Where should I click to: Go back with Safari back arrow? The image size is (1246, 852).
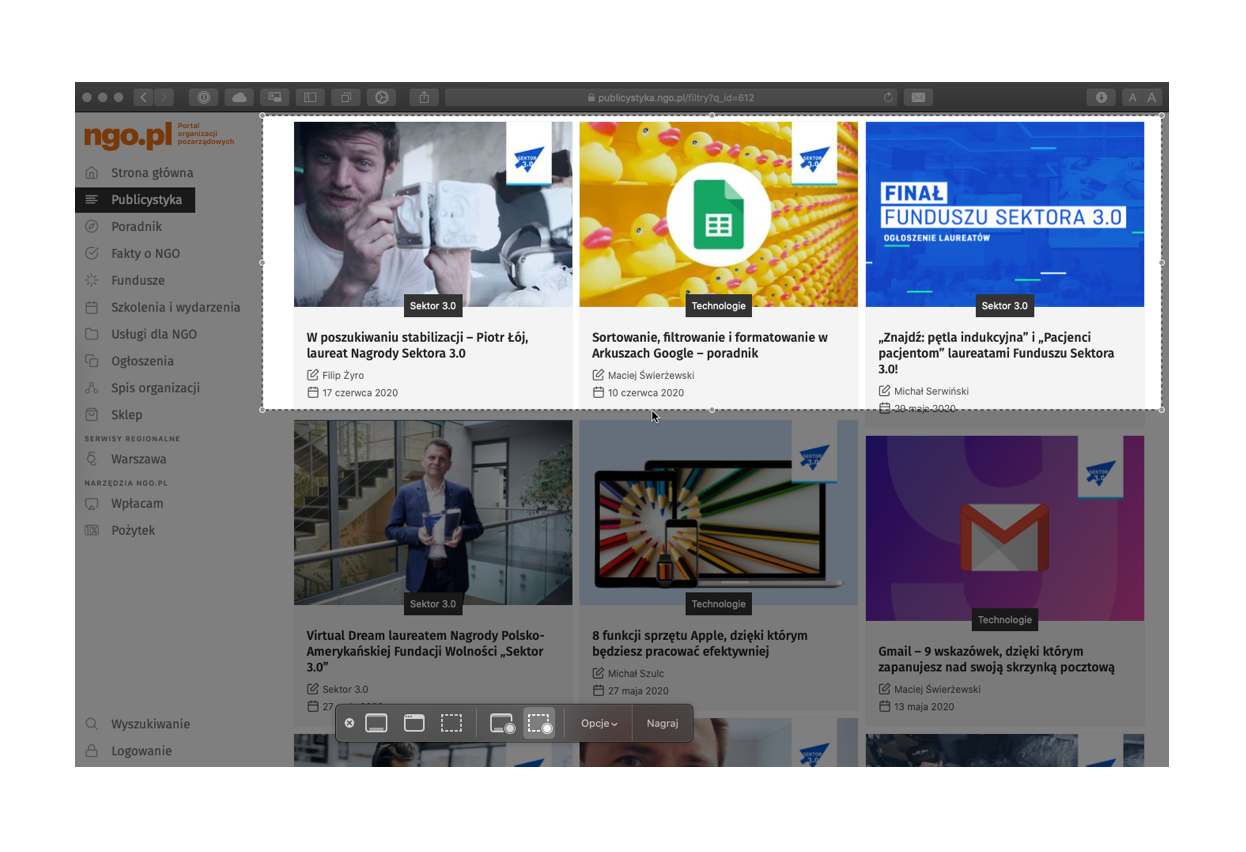(x=143, y=97)
